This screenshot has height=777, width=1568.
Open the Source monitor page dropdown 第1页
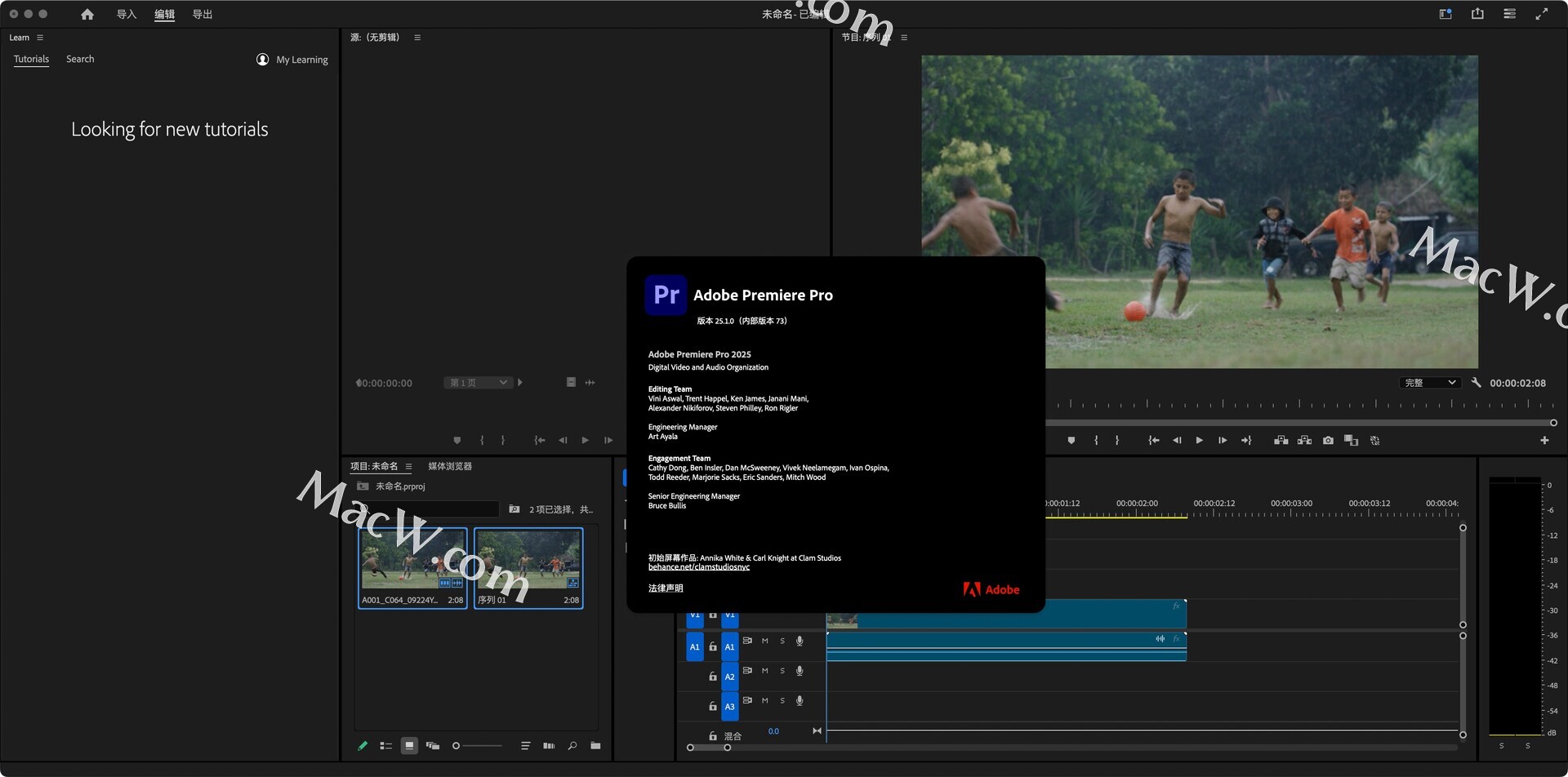click(x=479, y=383)
